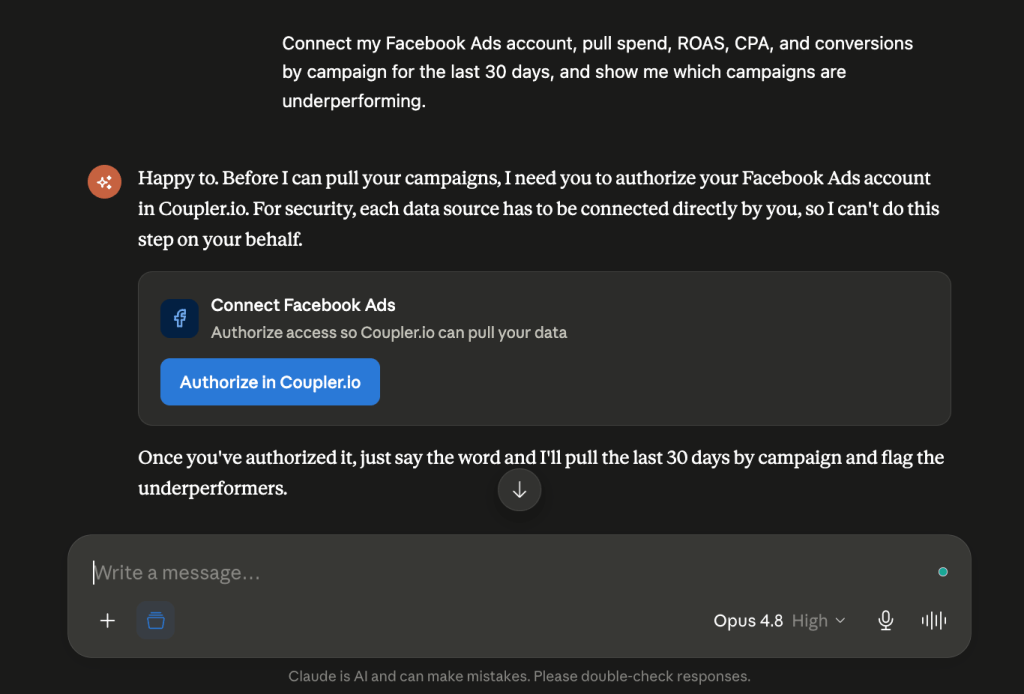
Task: Click the green status dot in input
Action: pyautogui.click(x=942, y=572)
